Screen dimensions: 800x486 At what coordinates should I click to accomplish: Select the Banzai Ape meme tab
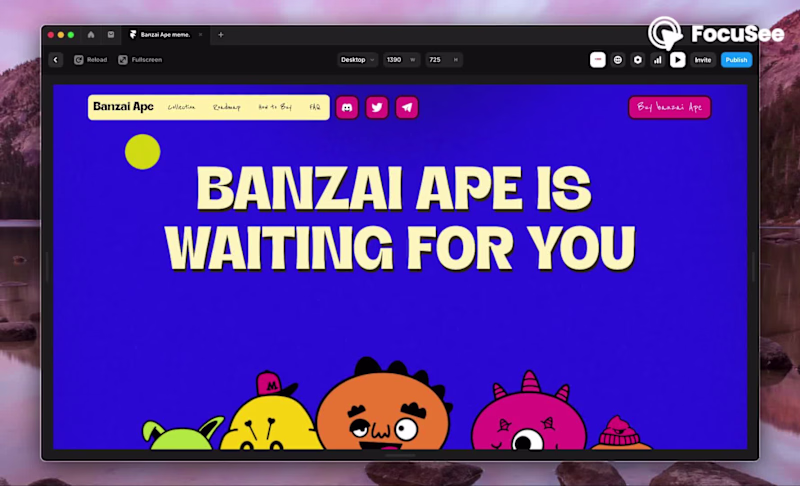[x=165, y=35]
